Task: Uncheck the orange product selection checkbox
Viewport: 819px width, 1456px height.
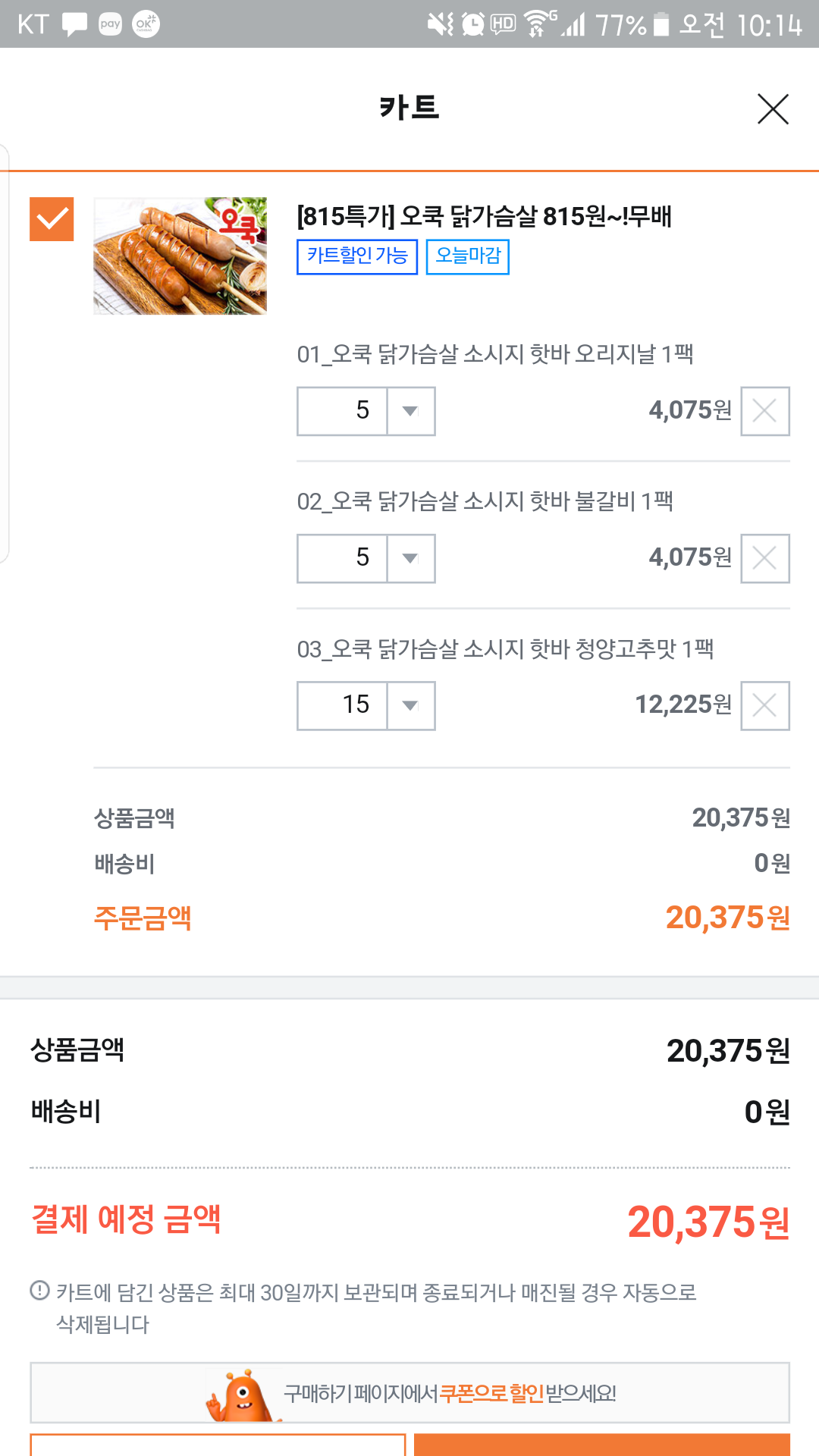Action: pos(52,219)
